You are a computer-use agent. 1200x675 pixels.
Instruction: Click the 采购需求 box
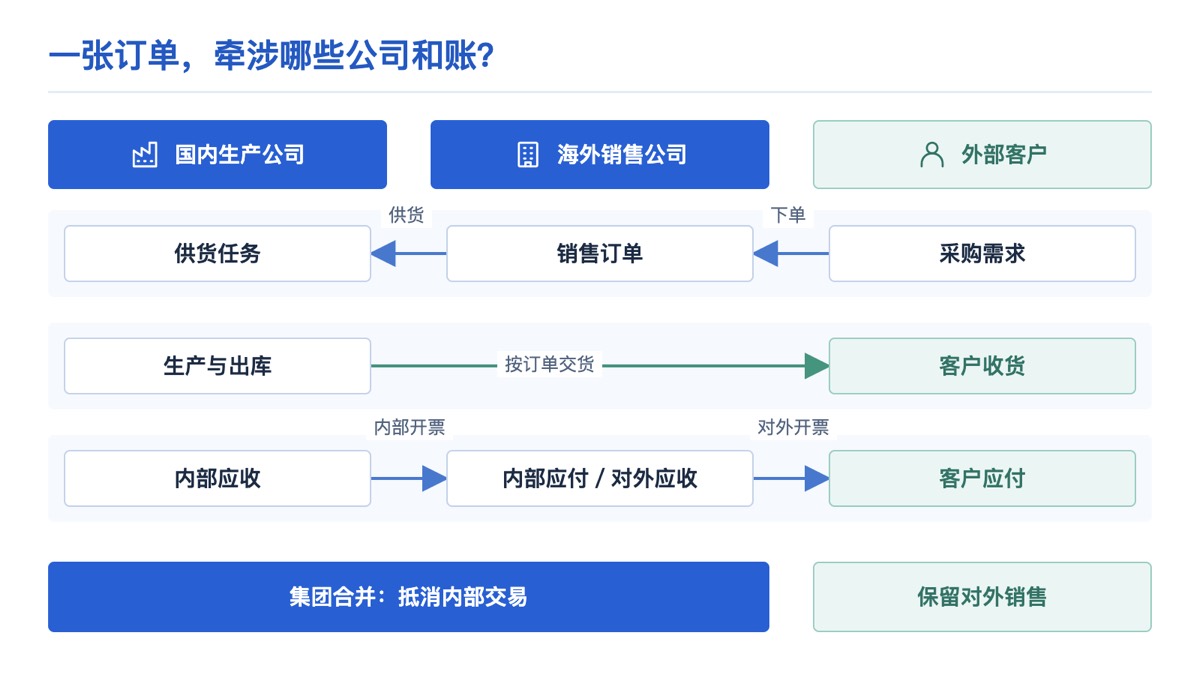coord(982,254)
